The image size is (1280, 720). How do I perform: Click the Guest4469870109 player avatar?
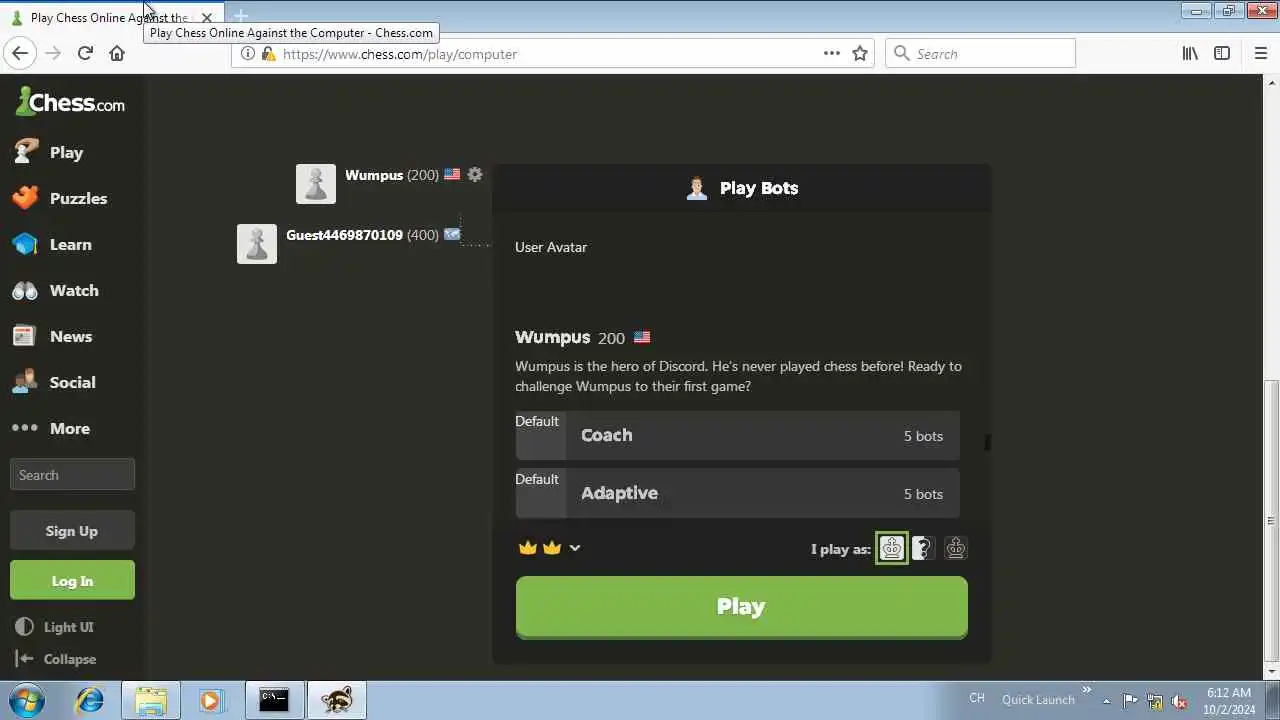click(x=257, y=244)
